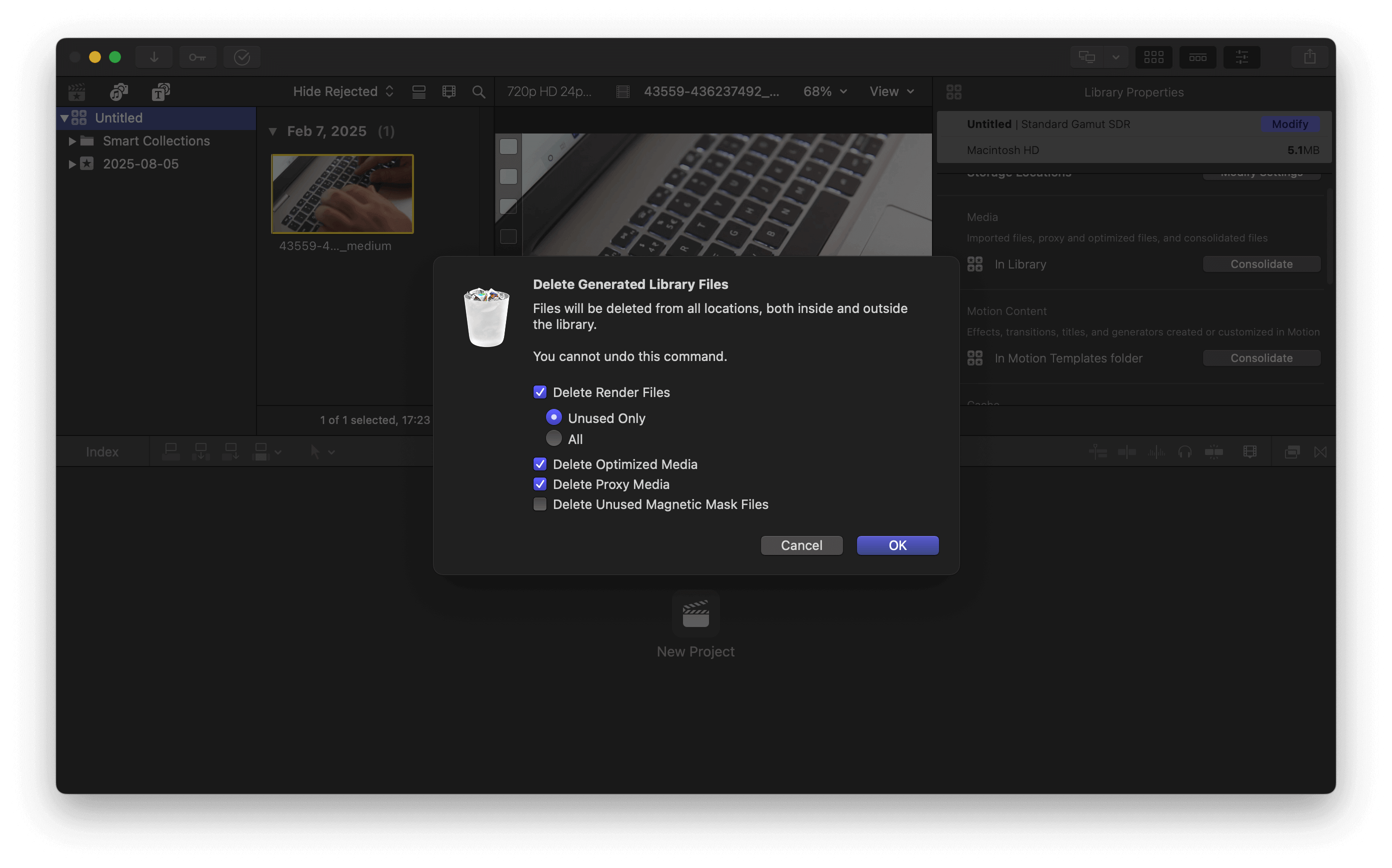Click the New Project clapper button
The height and width of the screenshot is (868, 1392).
click(695, 613)
